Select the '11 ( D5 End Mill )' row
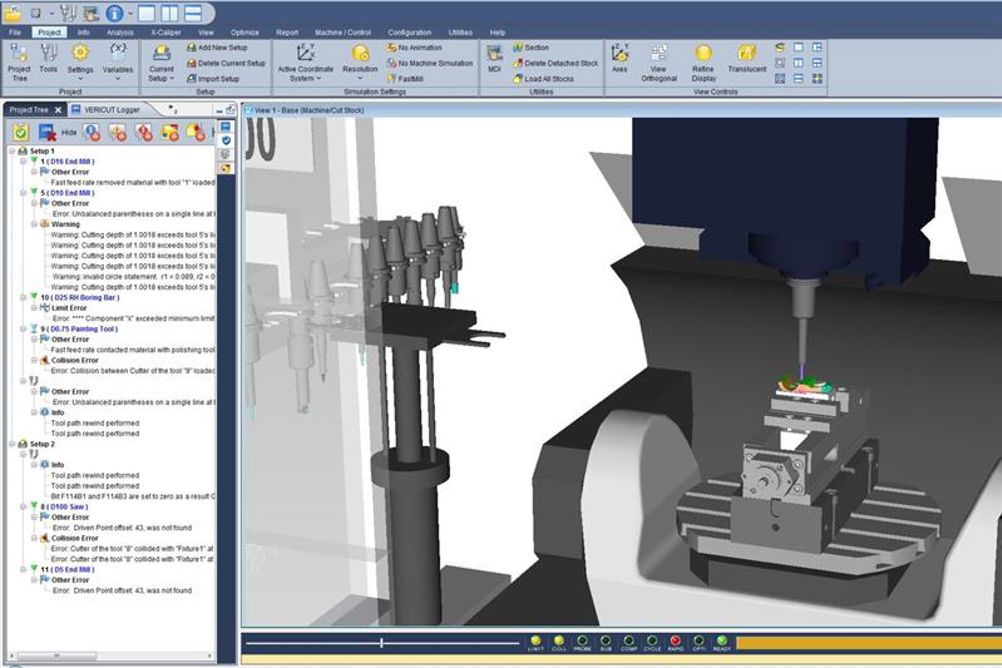 point(67,569)
